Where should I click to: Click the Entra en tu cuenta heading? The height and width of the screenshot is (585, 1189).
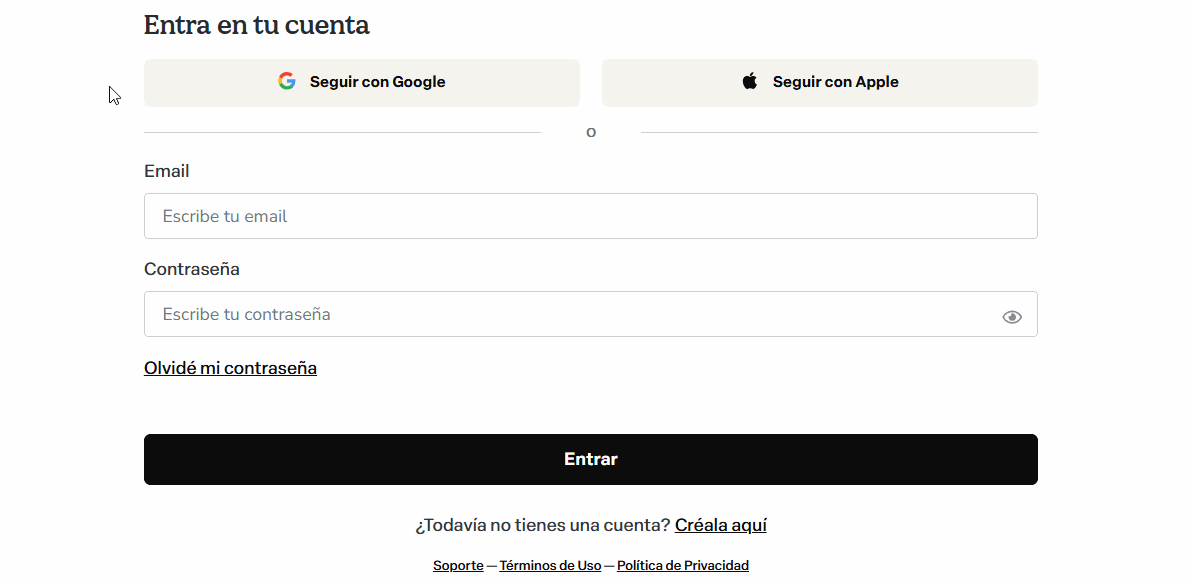point(256,24)
